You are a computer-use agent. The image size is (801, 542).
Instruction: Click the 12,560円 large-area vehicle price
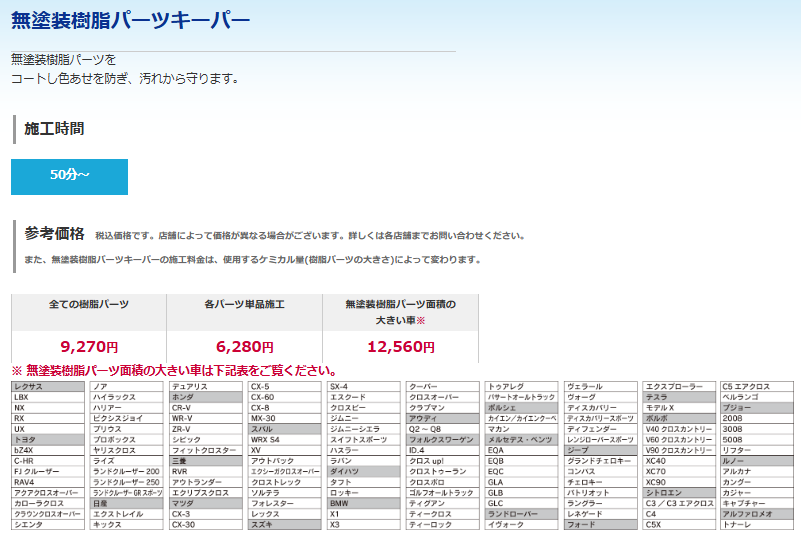(400, 347)
